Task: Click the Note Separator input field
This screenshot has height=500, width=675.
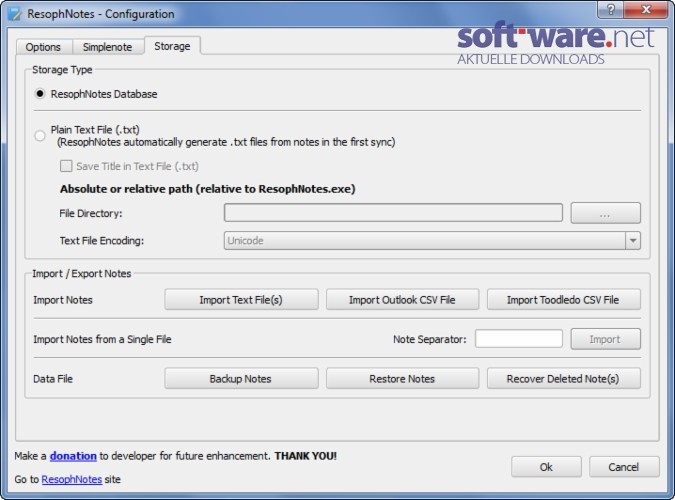Action: tap(518, 339)
